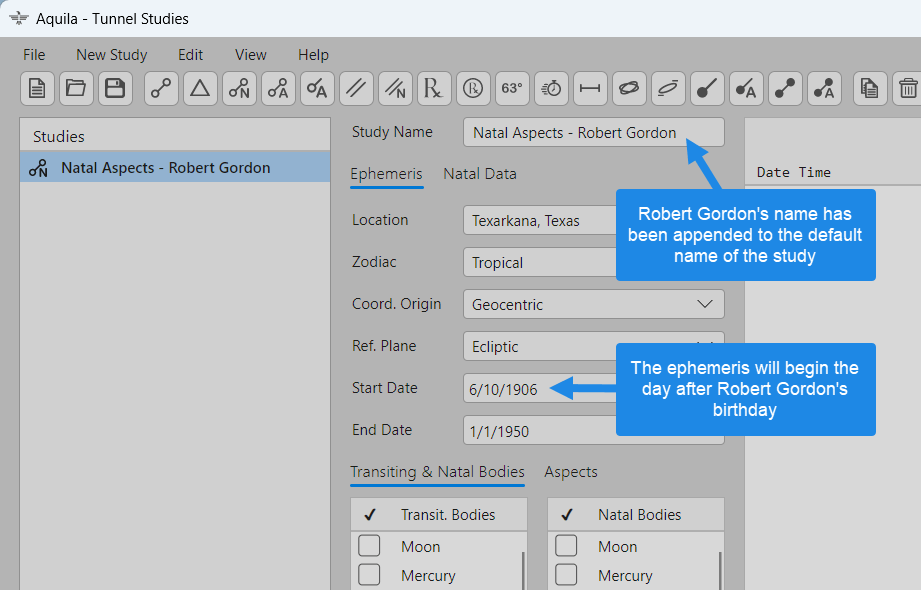Screen dimensions: 921x590
Task: Click the single filled dot with line icon
Action: [x=707, y=89]
